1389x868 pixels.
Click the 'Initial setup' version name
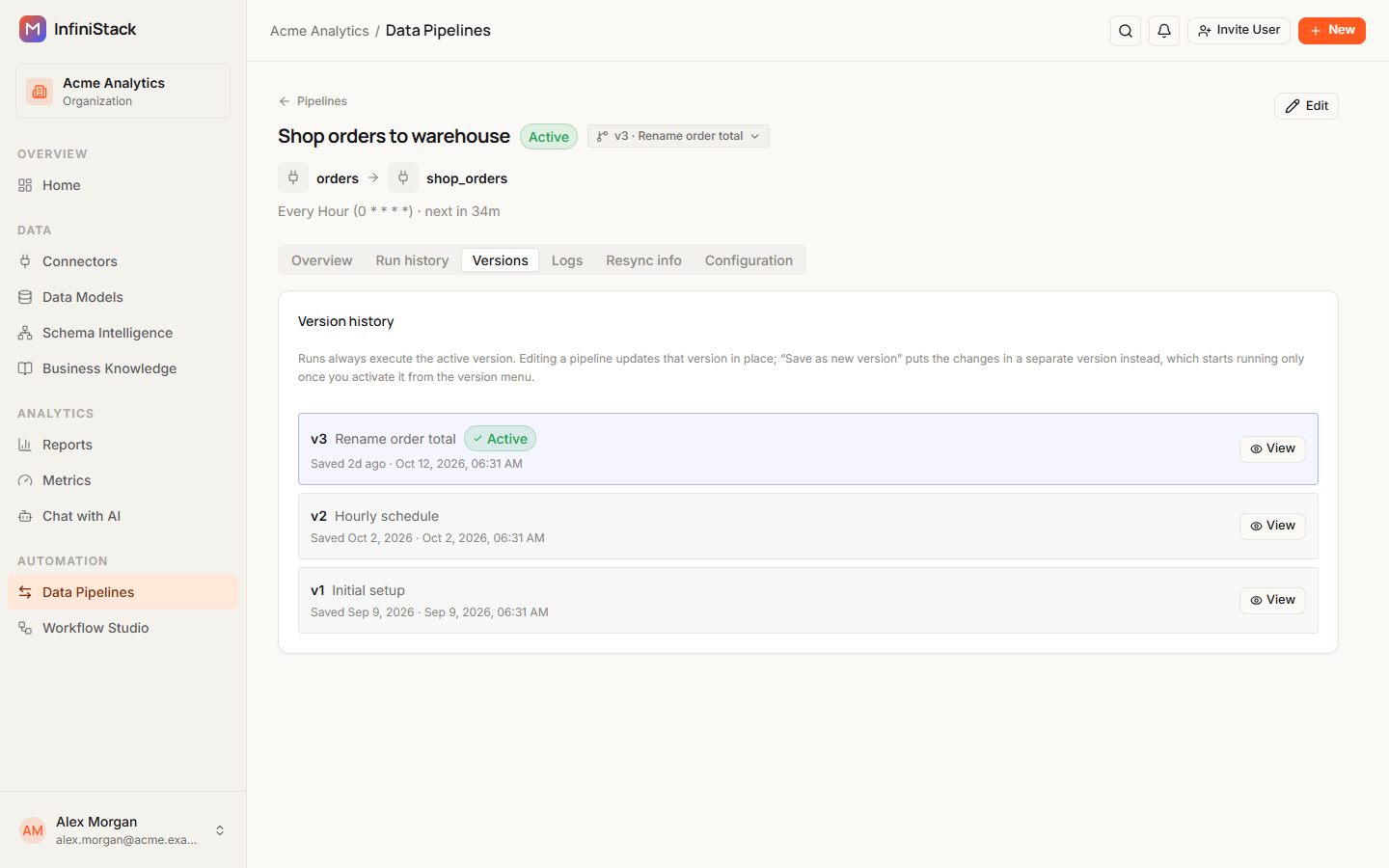[x=368, y=590]
